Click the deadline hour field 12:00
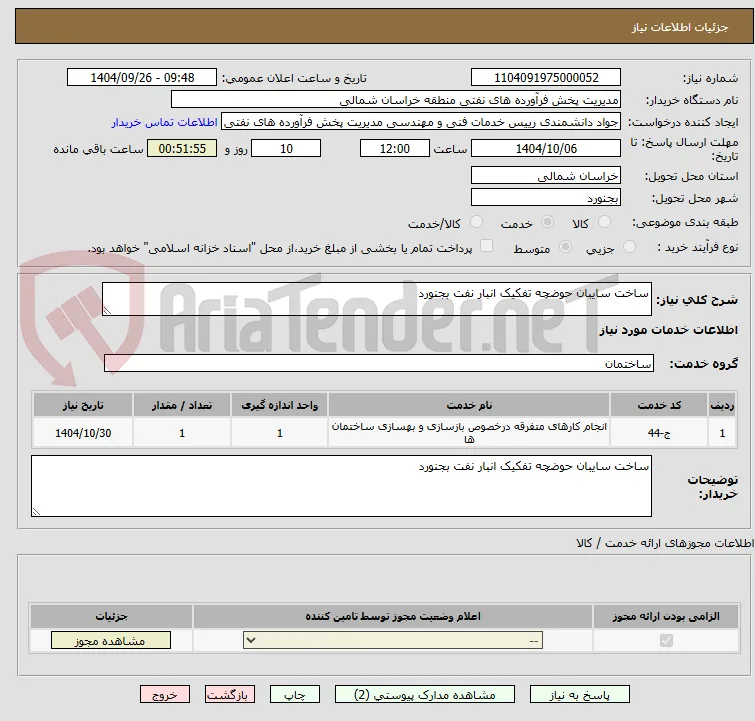 pyautogui.click(x=395, y=148)
